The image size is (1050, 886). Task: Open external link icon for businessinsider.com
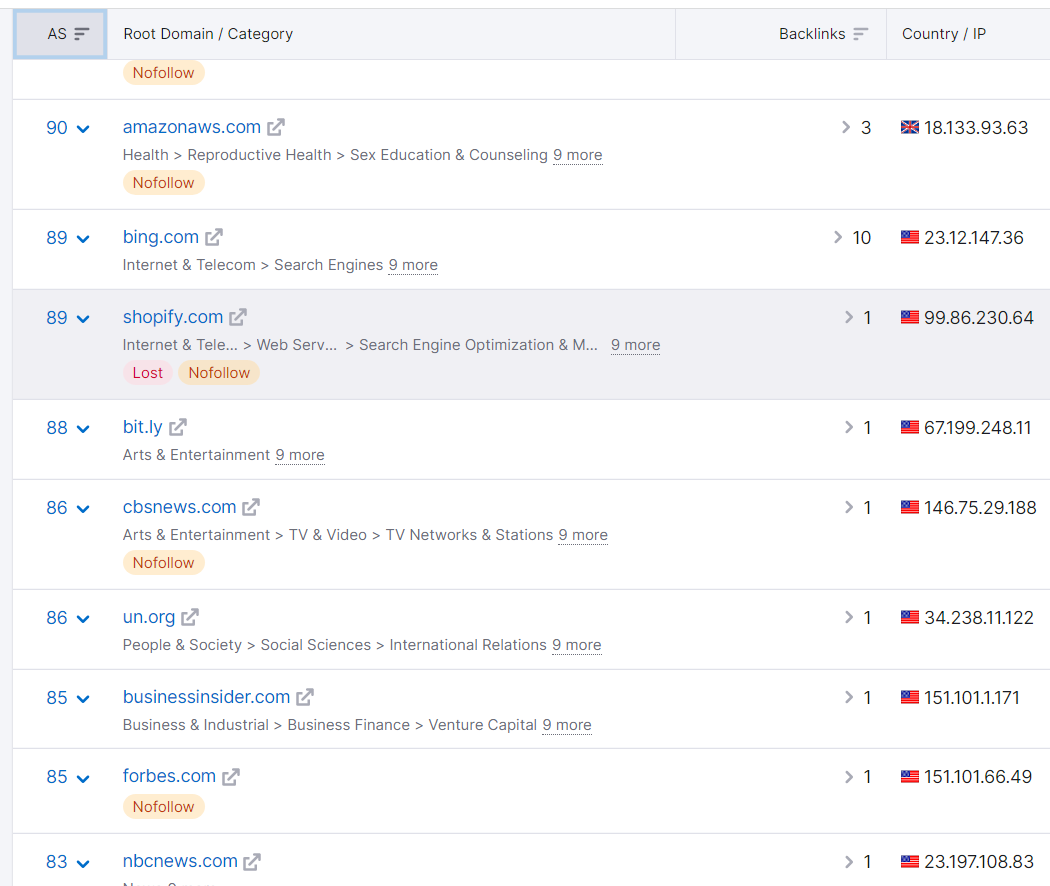pos(305,697)
